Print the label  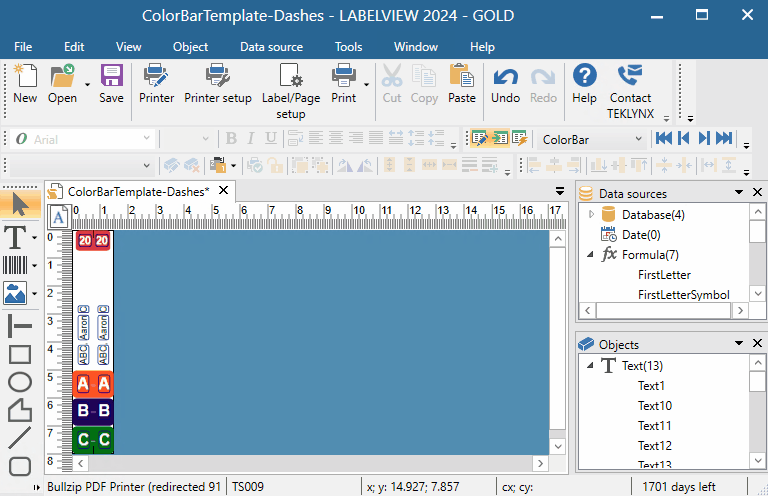point(343,84)
